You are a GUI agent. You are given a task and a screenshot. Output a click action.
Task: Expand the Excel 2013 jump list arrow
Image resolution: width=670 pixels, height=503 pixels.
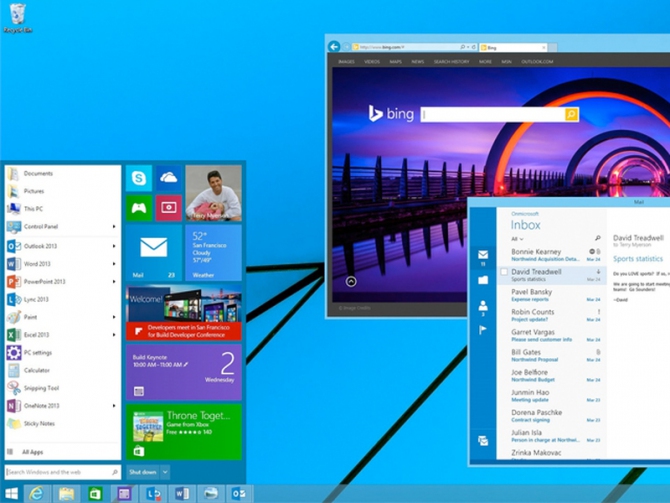tap(114, 335)
